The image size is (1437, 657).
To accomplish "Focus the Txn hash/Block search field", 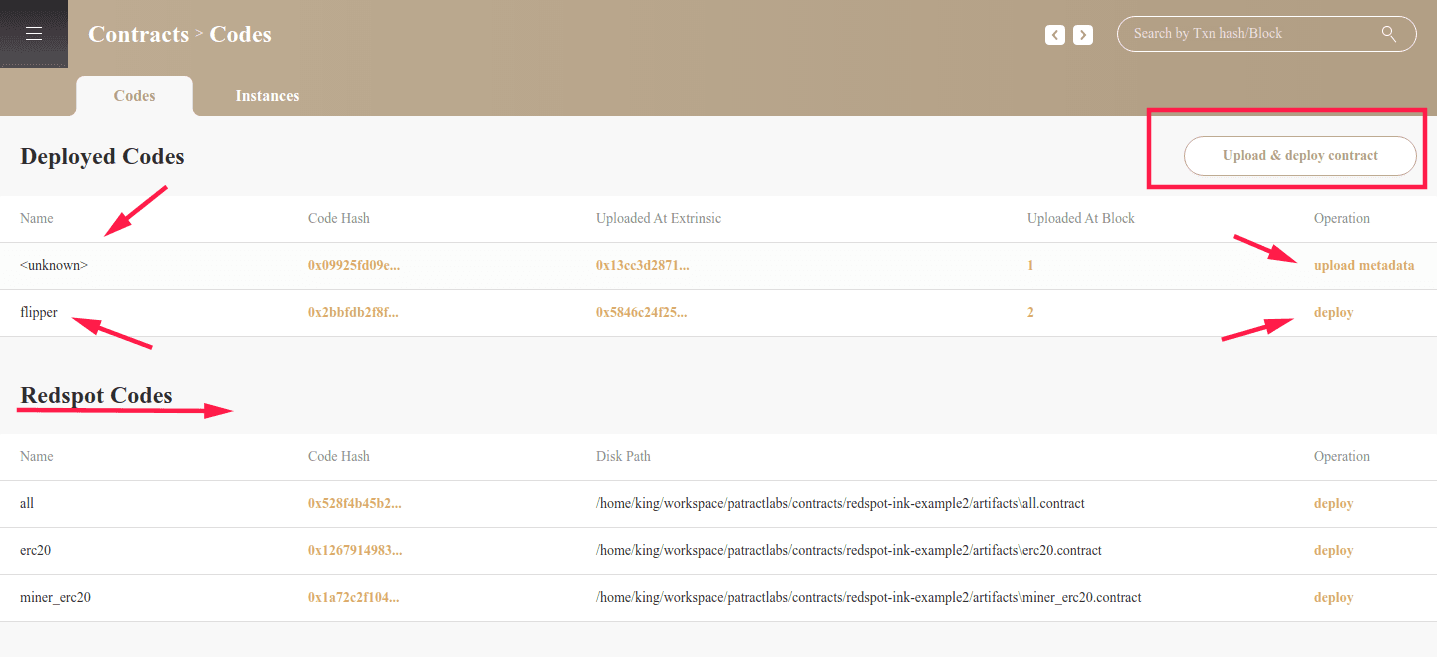I will [x=1250, y=34].
